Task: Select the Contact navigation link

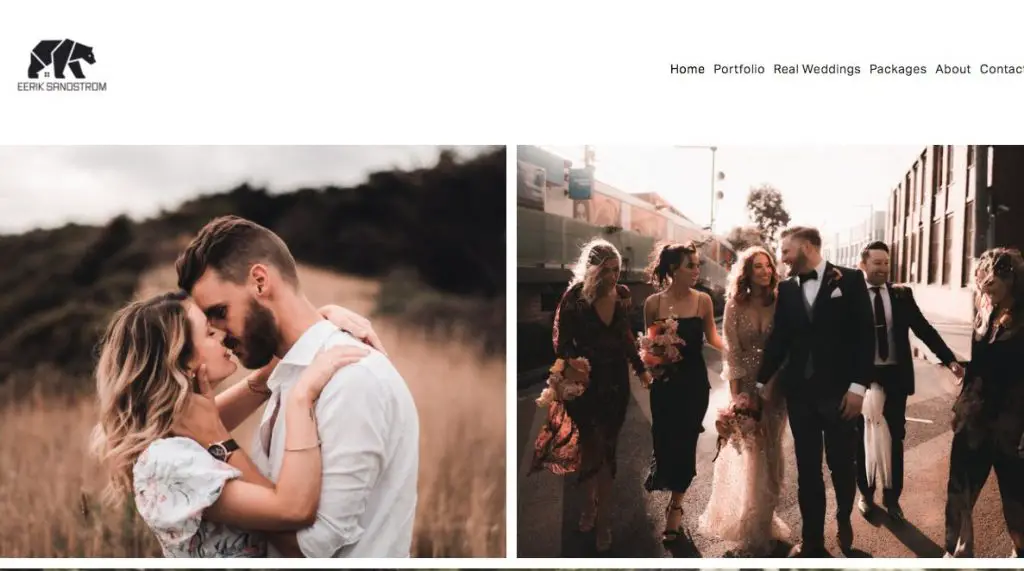Action: click(1001, 69)
